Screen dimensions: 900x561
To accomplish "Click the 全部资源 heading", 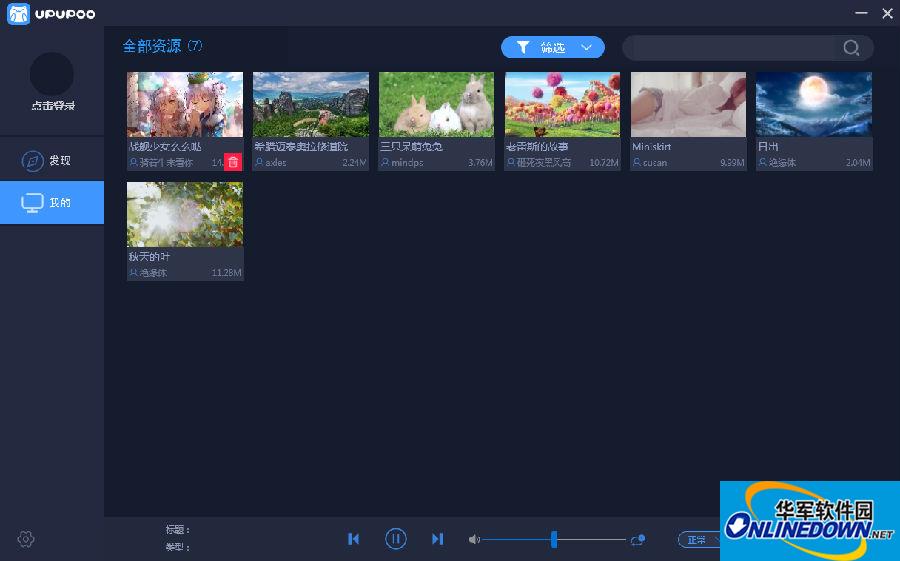I will (152, 46).
